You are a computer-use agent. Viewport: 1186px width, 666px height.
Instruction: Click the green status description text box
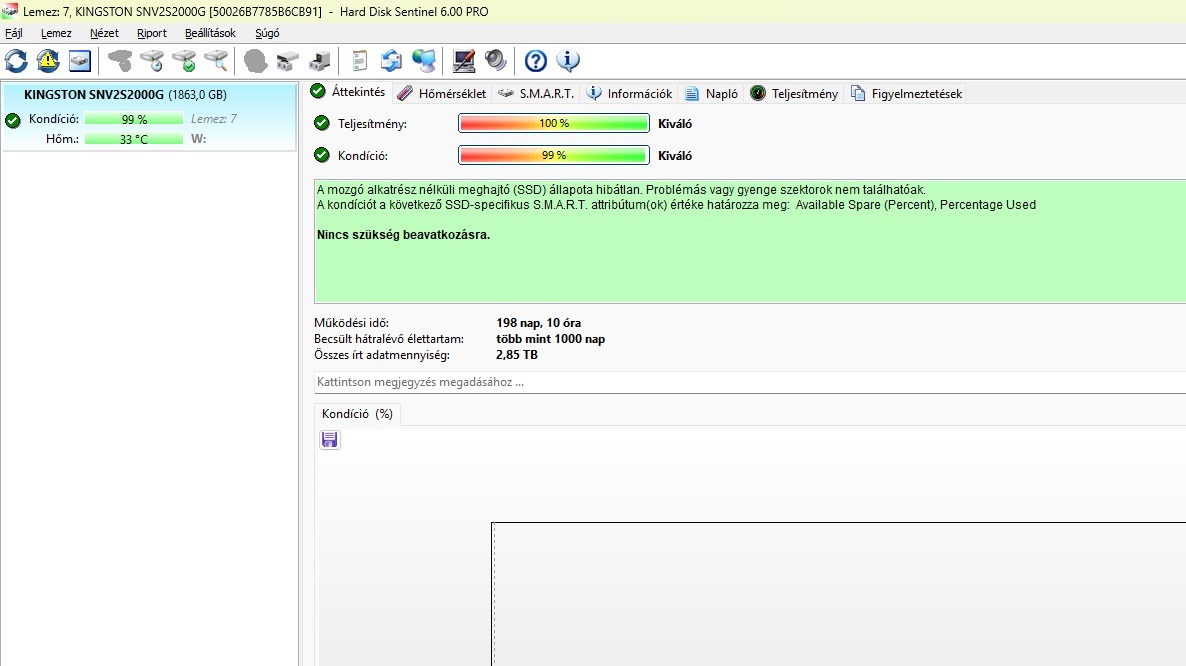pyautogui.click(x=750, y=241)
